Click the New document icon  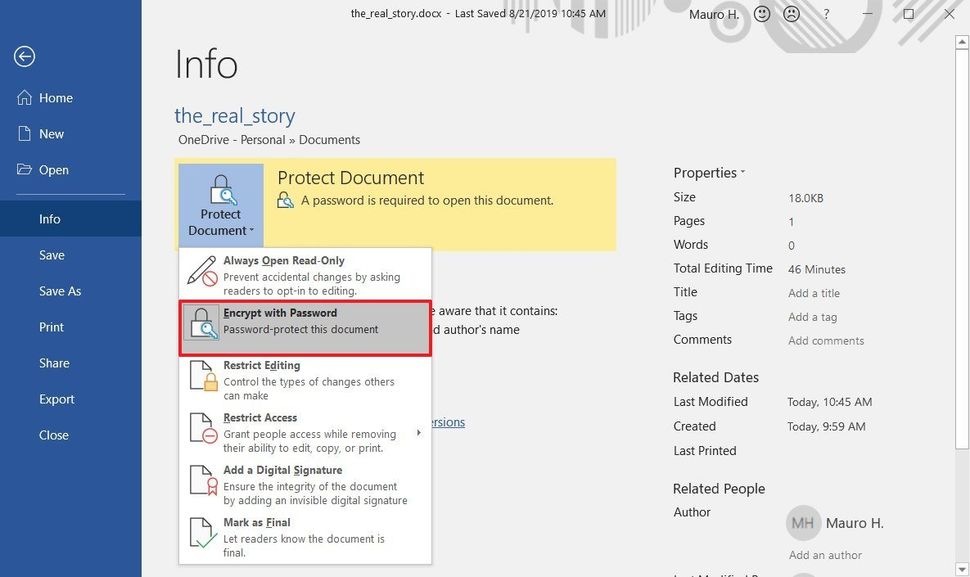click(23, 133)
